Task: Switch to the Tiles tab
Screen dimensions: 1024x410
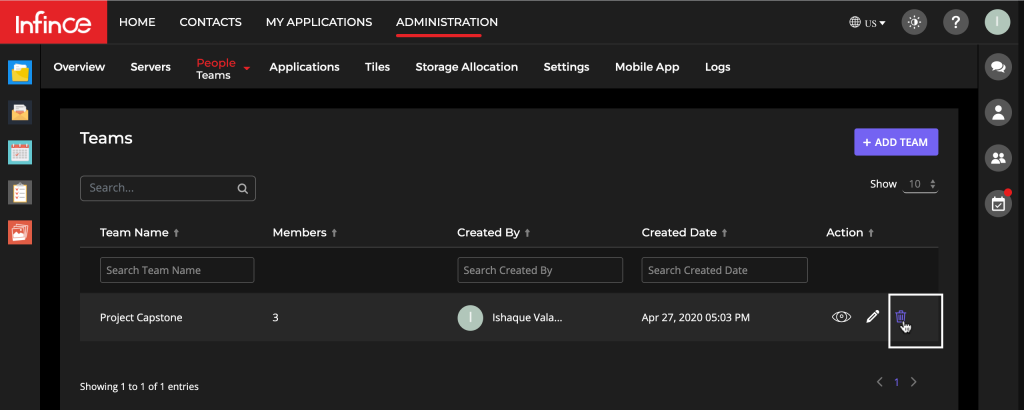Action: coord(377,67)
